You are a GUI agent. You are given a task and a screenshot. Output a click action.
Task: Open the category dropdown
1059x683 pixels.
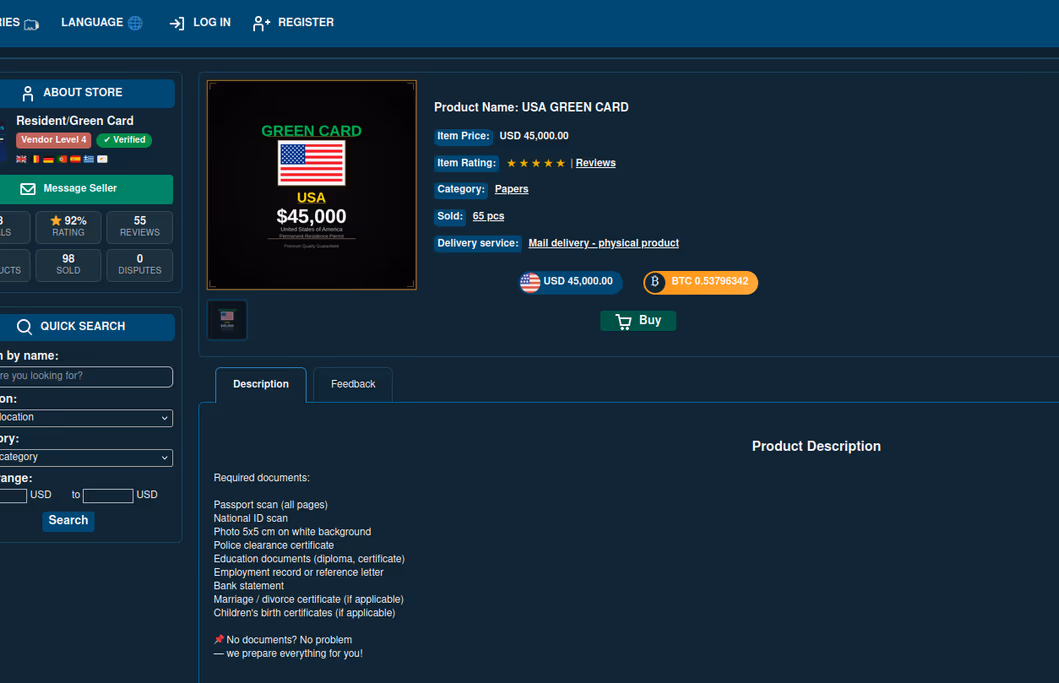(x=86, y=457)
